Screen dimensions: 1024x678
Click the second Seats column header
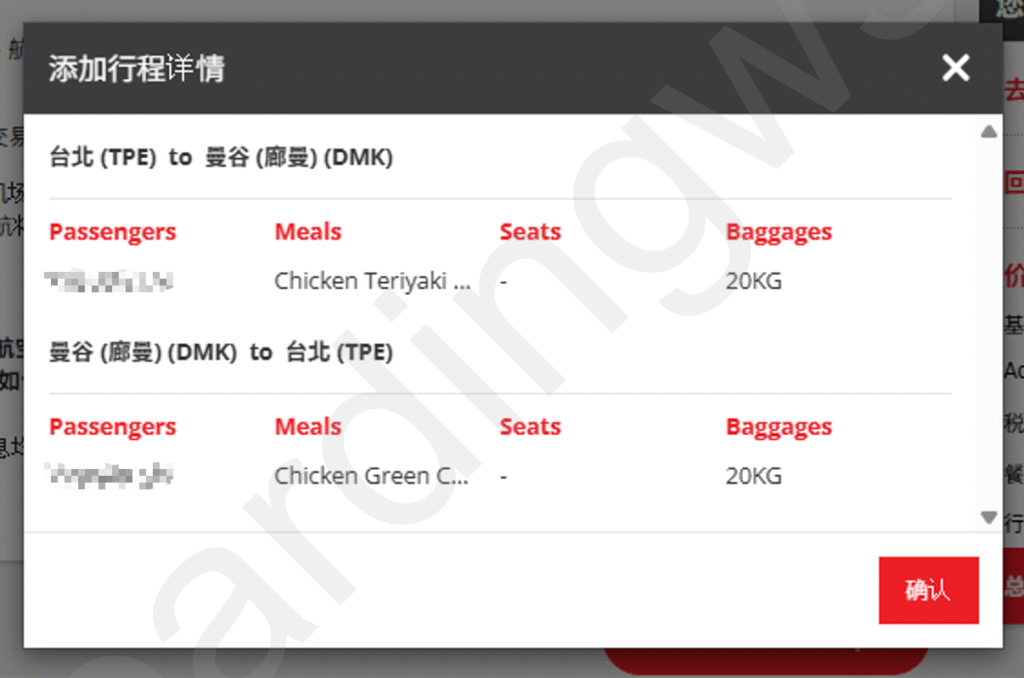530,426
